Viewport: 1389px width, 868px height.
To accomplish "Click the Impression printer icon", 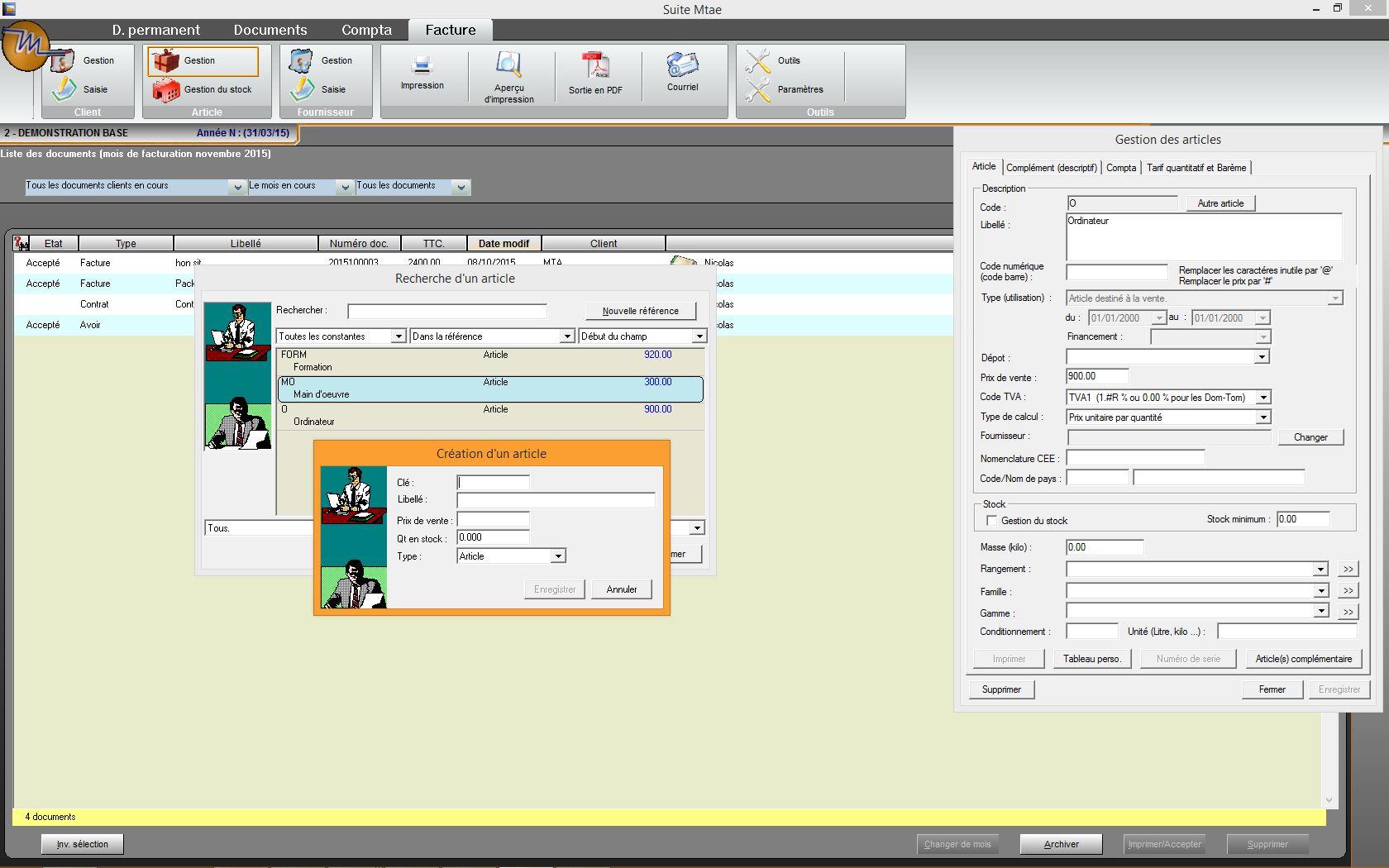I will (x=422, y=64).
